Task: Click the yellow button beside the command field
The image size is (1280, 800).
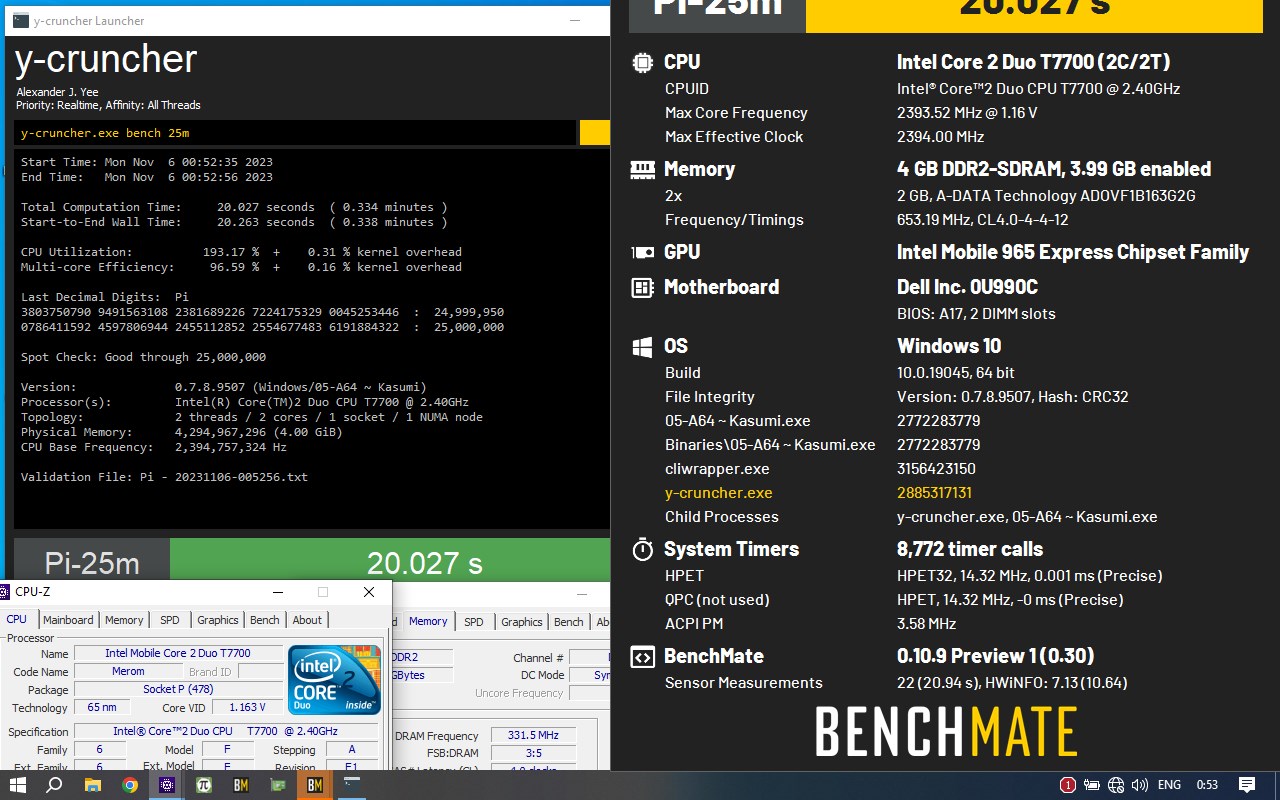Action: [595, 133]
